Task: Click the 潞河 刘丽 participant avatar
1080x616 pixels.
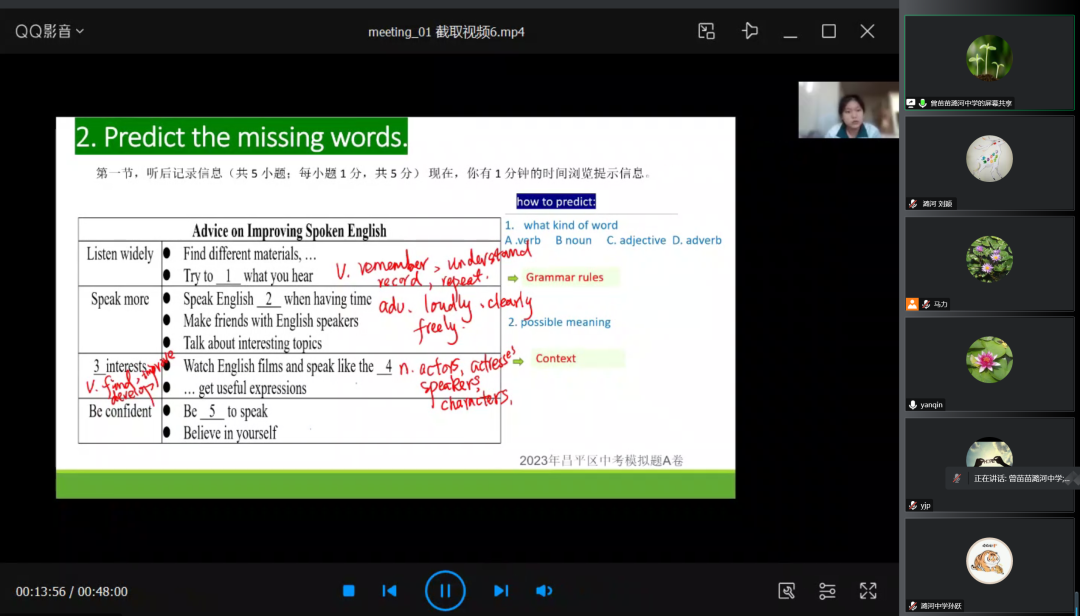Action: 989,159
